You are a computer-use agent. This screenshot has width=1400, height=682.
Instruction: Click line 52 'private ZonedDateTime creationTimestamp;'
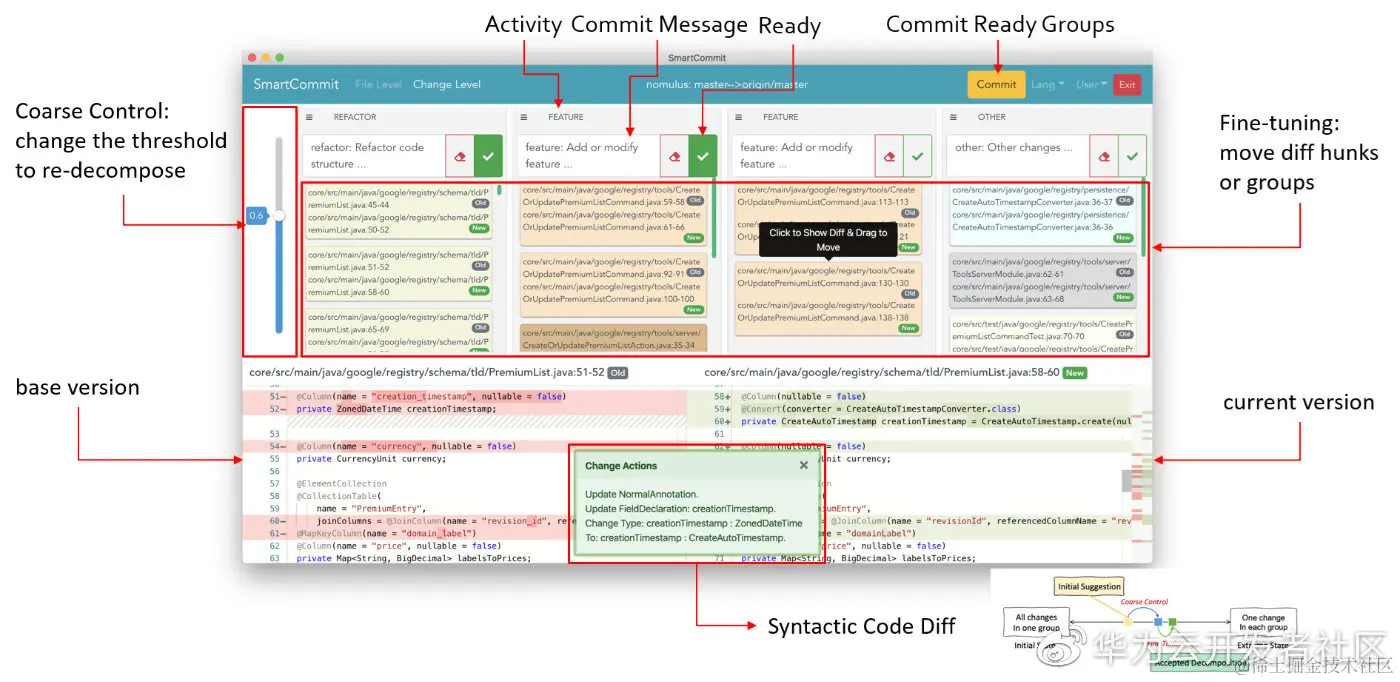[396, 409]
